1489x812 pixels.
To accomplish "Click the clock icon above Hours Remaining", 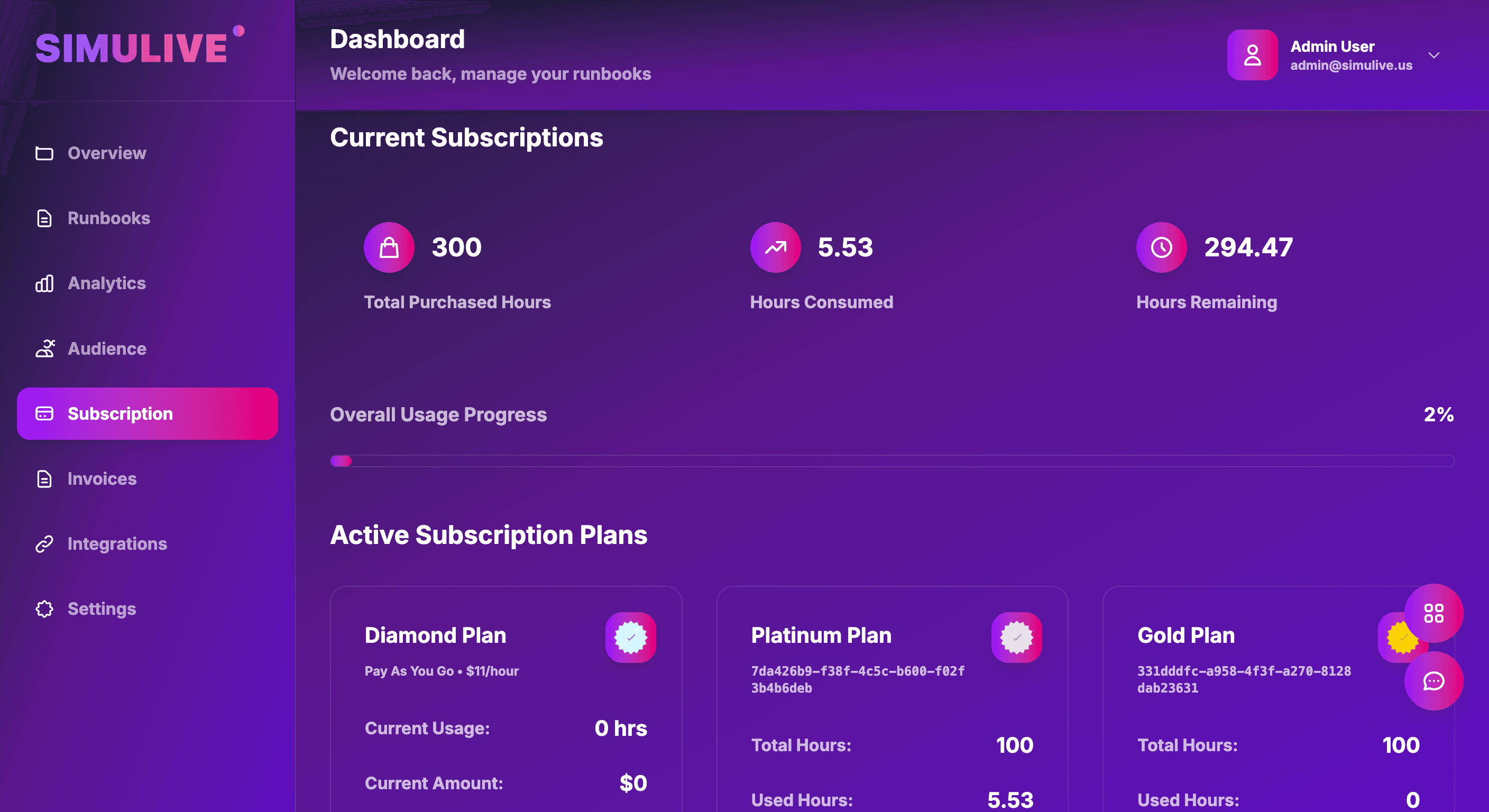I will coord(1161,247).
